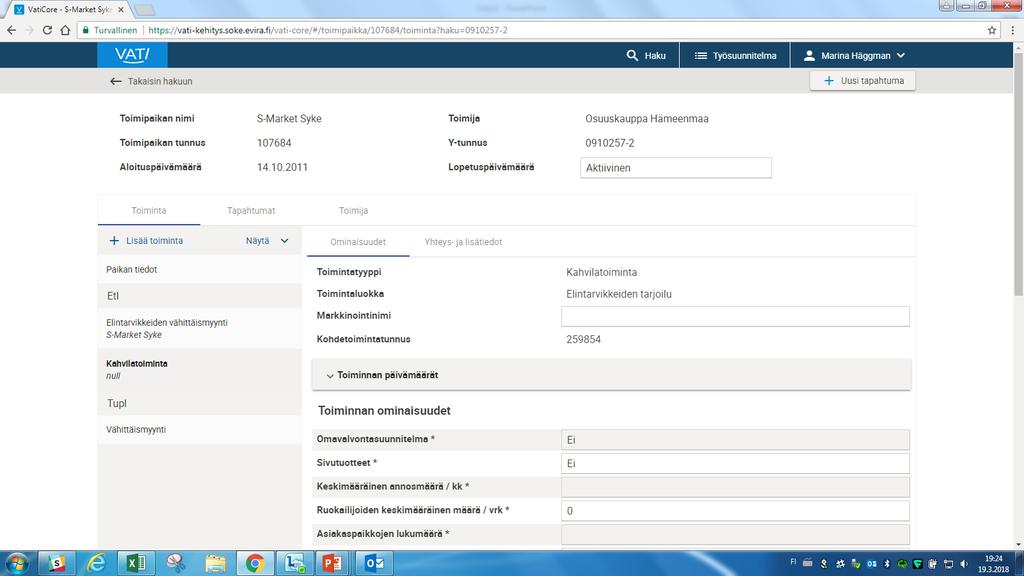Image resolution: width=1024 pixels, height=576 pixels.
Task: Switch to the Toimija tab
Action: (x=353, y=210)
